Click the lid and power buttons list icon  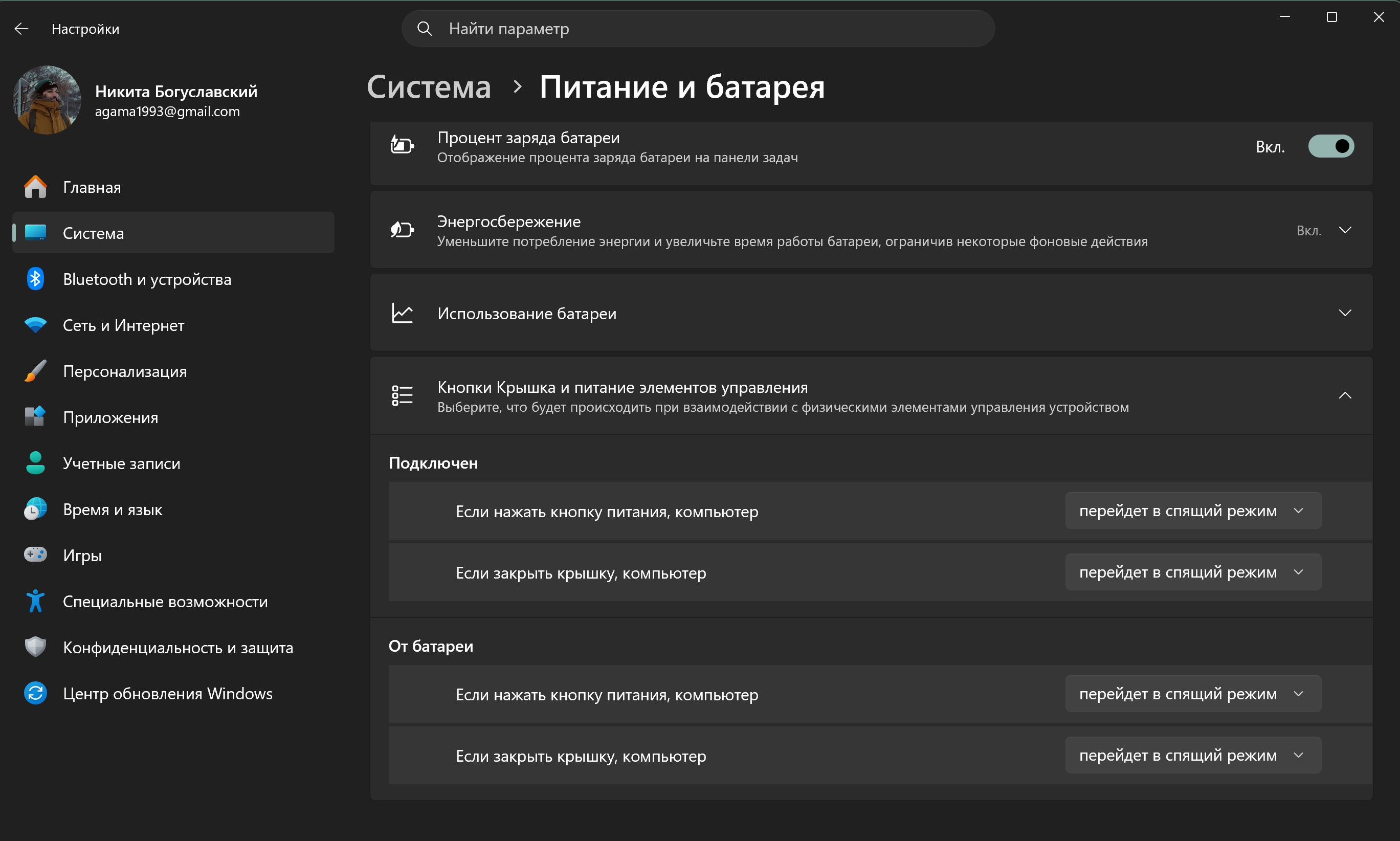(x=402, y=395)
